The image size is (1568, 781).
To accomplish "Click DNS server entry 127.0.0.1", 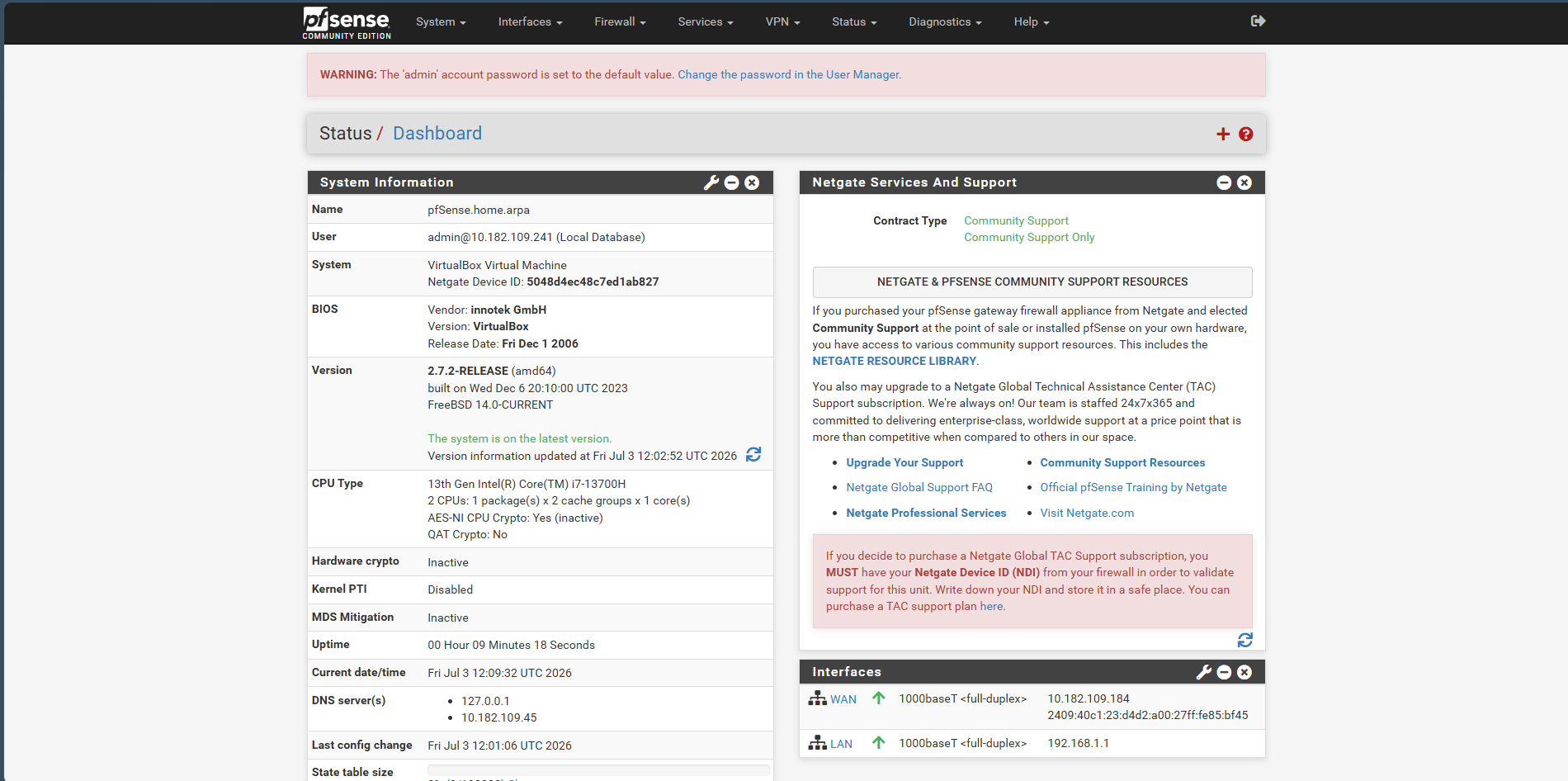I will (x=485, y=702).
